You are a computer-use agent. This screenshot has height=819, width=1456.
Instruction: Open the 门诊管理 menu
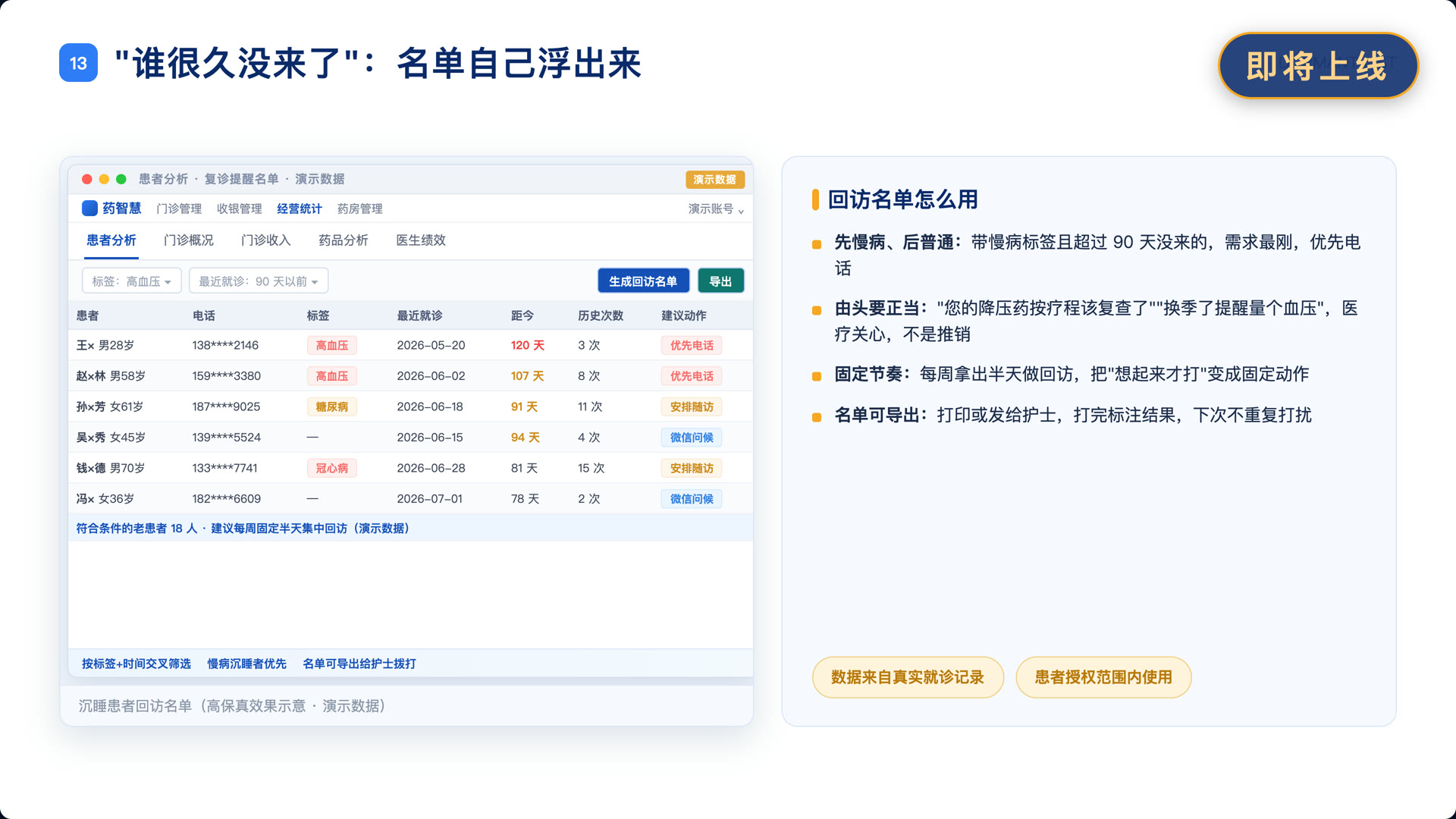coord(179,209)
